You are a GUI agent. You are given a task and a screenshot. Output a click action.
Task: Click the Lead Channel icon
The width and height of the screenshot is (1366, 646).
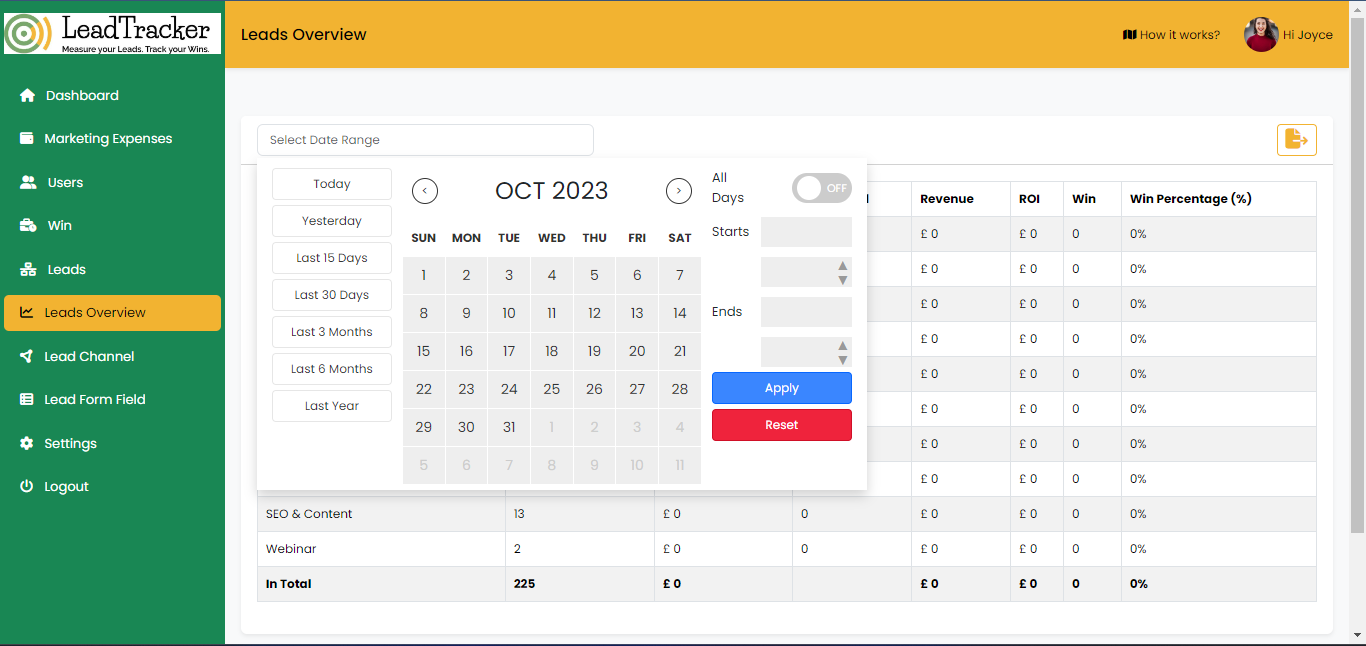pyautogui.click(x=27, y=357)
